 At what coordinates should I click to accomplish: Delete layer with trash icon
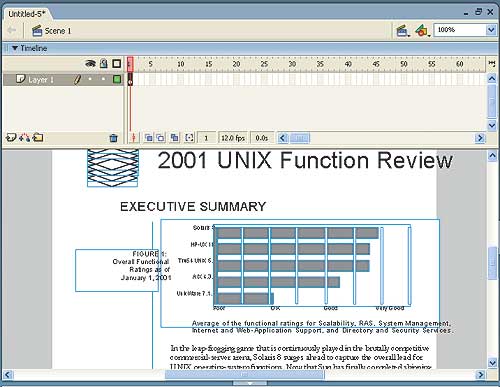114,138
